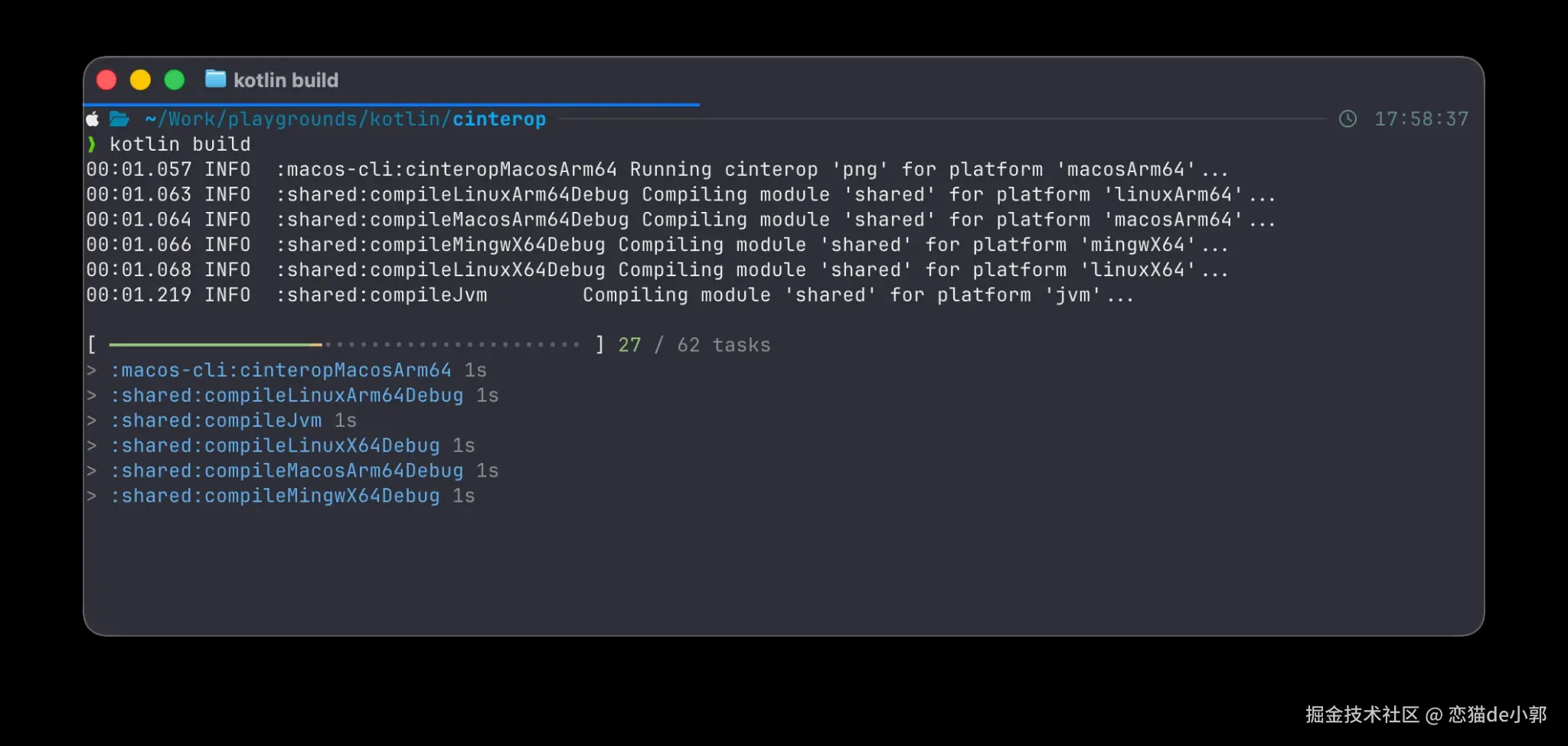Click the folder icon beside kotlin build title
Viewport: 1568px width, 746px height.
click(216, 79)
